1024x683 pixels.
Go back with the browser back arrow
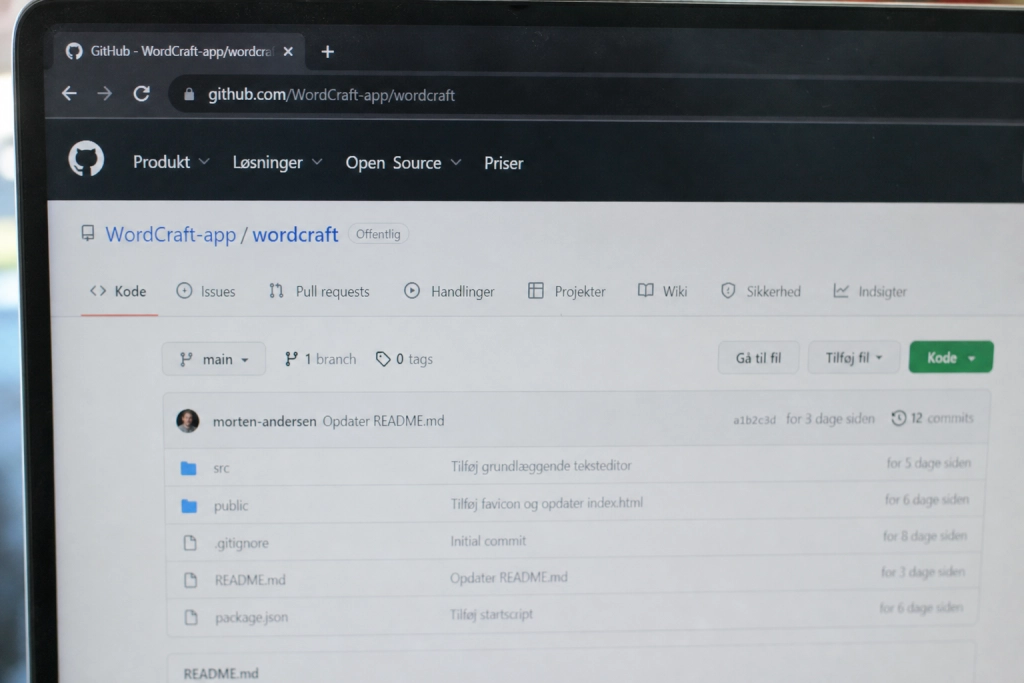coord(69,93)
